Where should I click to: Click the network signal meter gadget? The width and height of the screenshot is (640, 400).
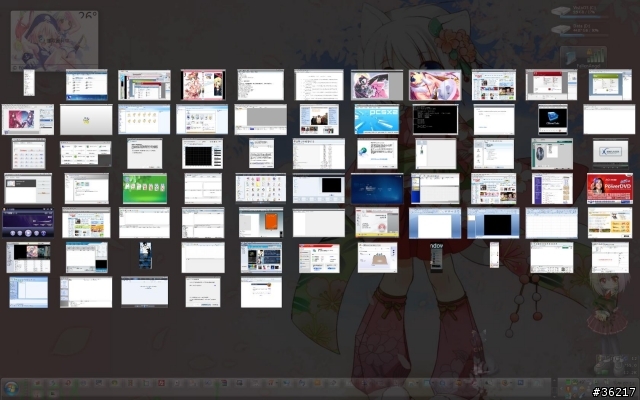pyautogui.click(x=583, y=57)
